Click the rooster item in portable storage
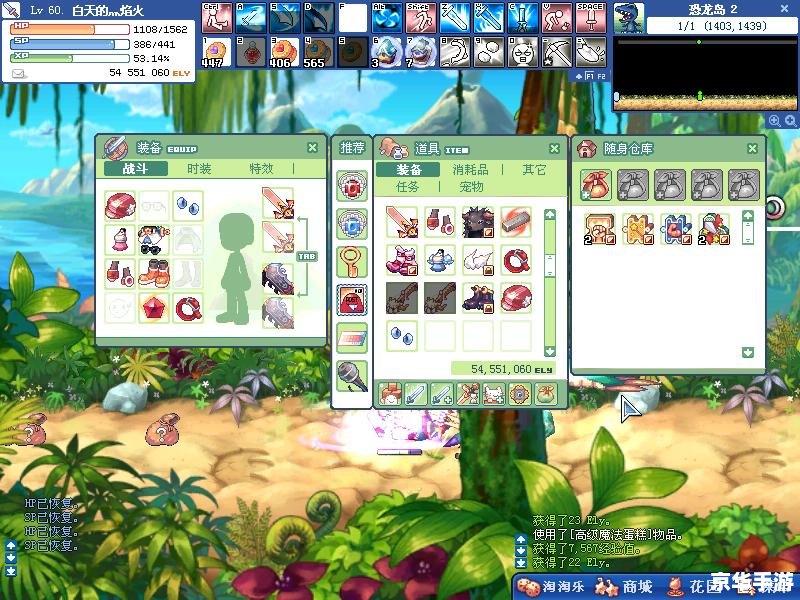The image size is (800, 600). [714, 229]
